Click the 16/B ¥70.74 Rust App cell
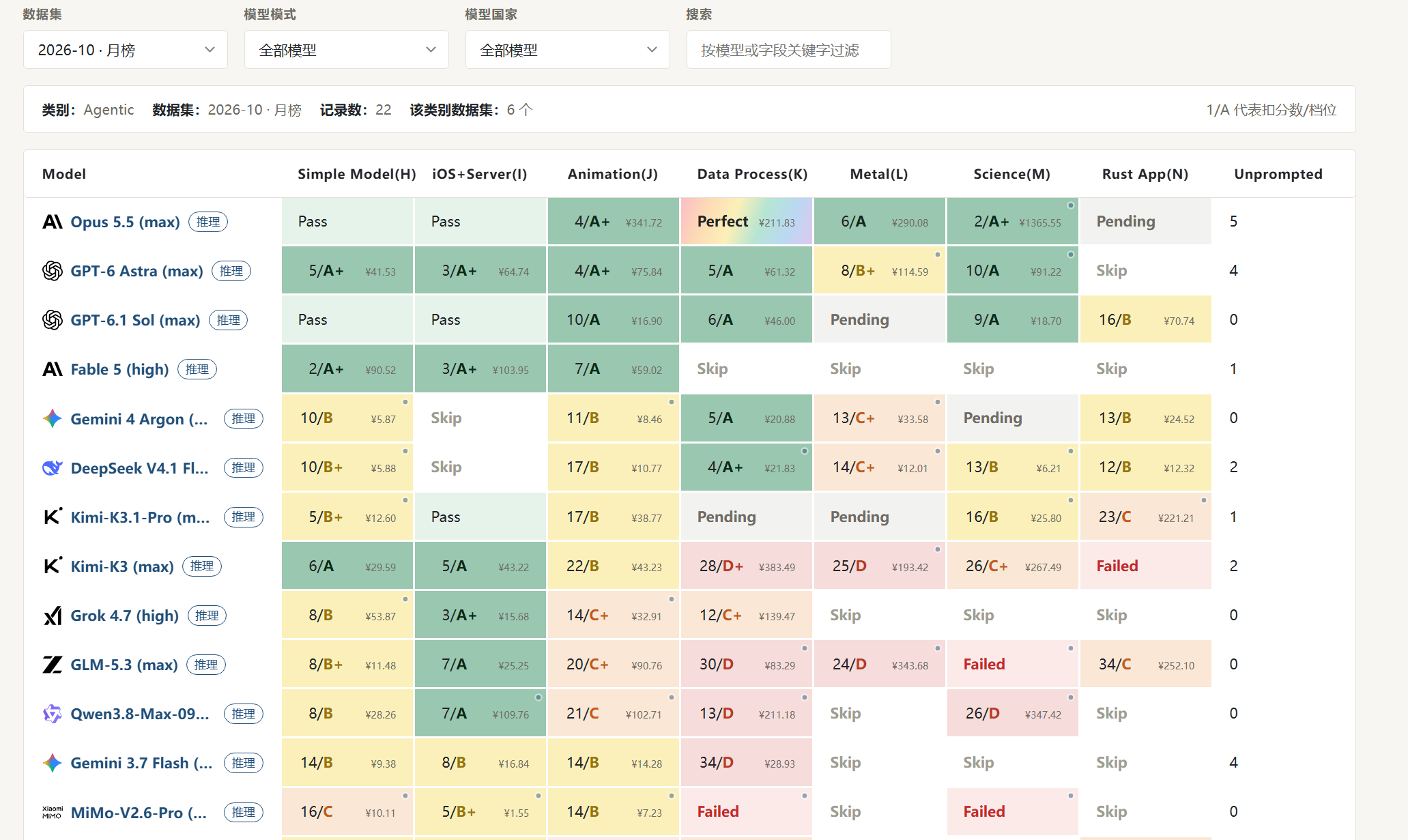Screen dimensions: 1408x840 pyautogui.click(x=1146, y=319)
